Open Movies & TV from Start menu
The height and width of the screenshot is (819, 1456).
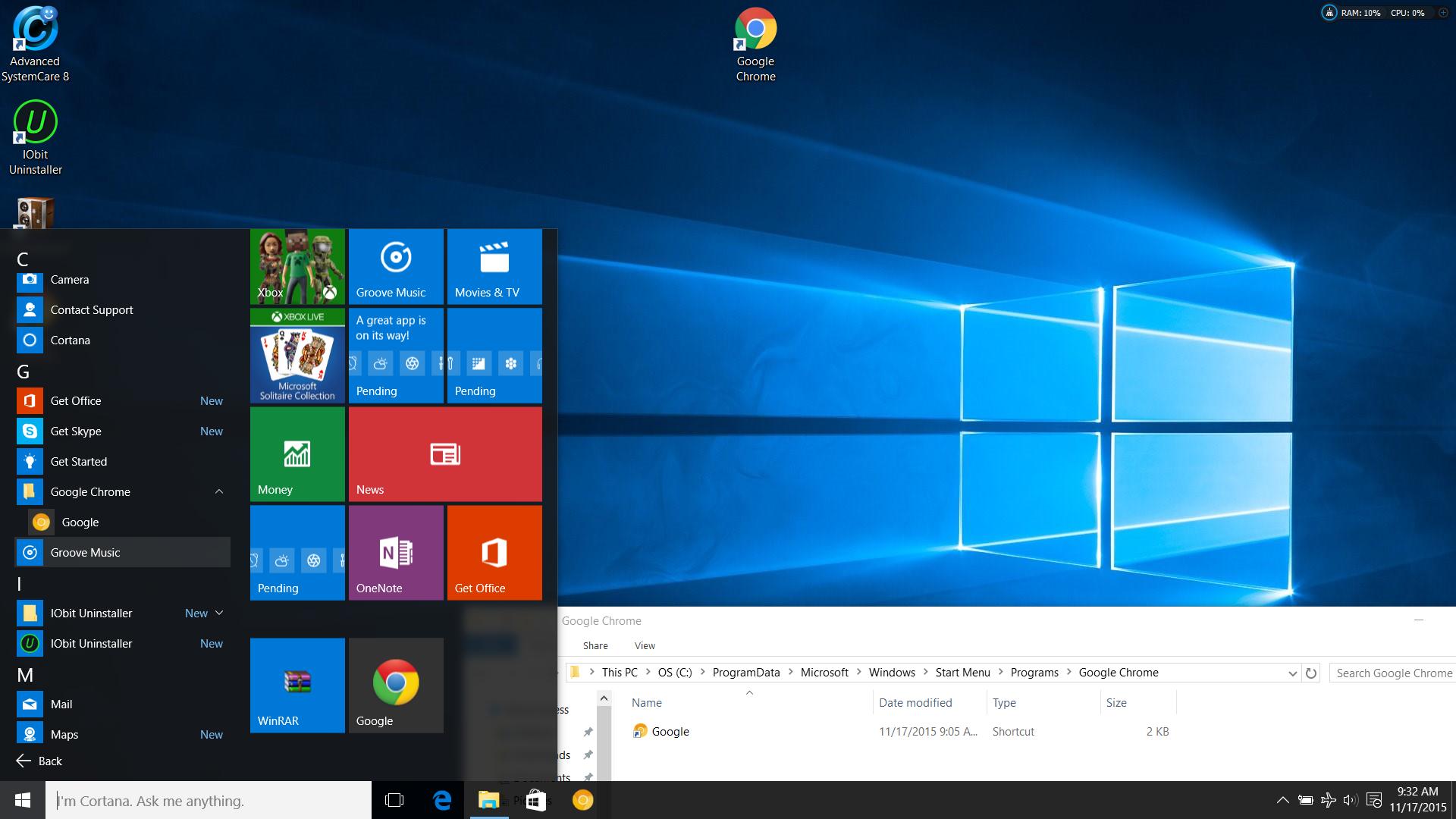point(494,265)
